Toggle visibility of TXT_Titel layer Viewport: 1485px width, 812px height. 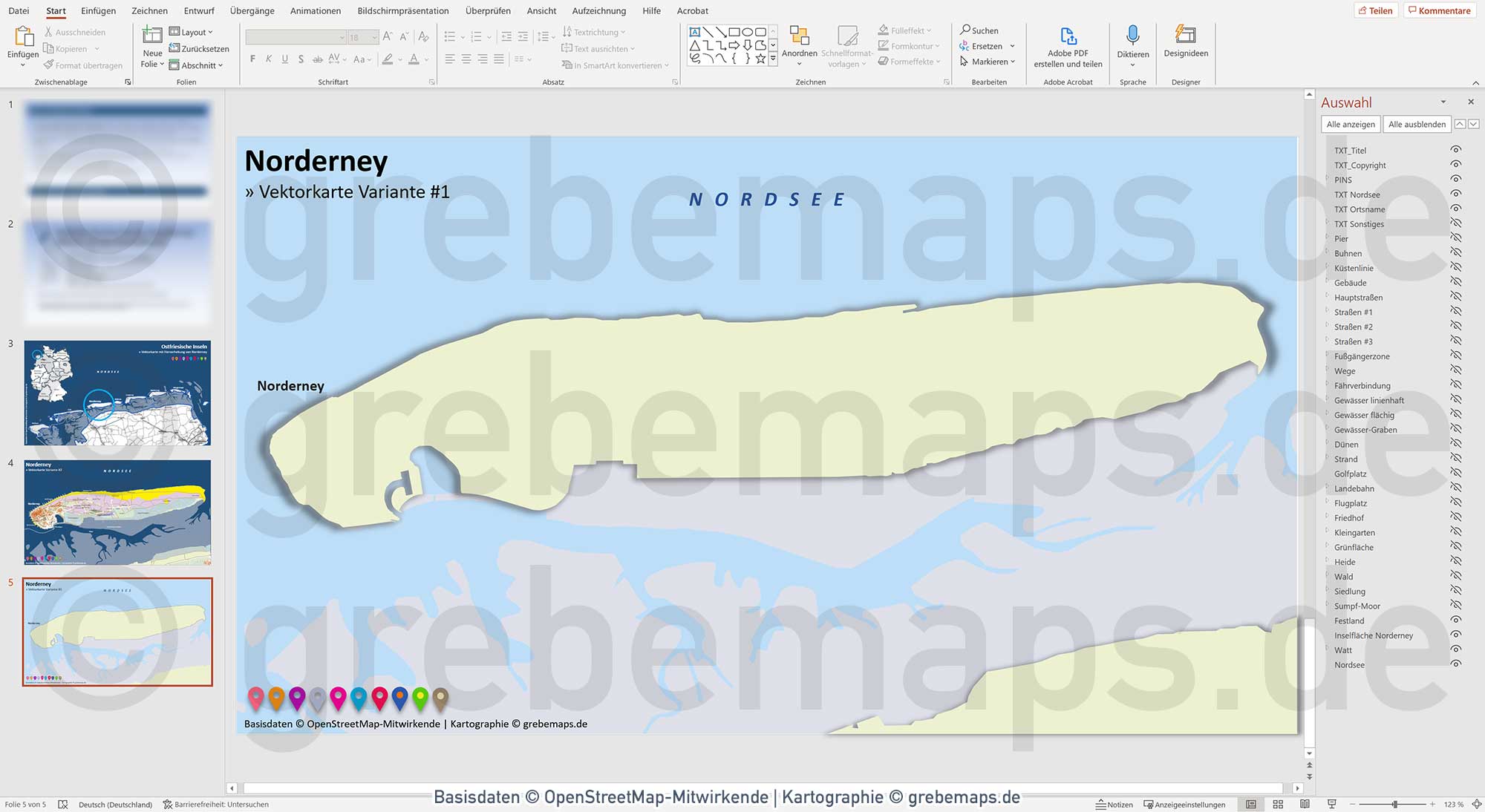1455,150
